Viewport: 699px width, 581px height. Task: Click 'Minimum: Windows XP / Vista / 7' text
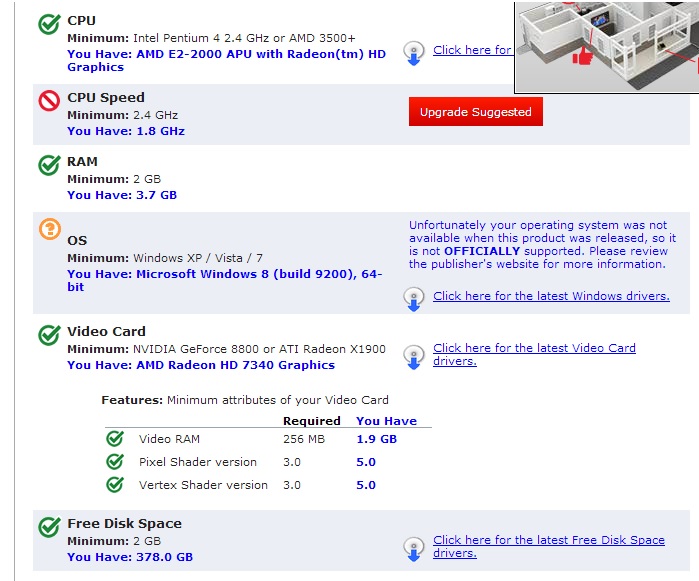pos(165,258)
